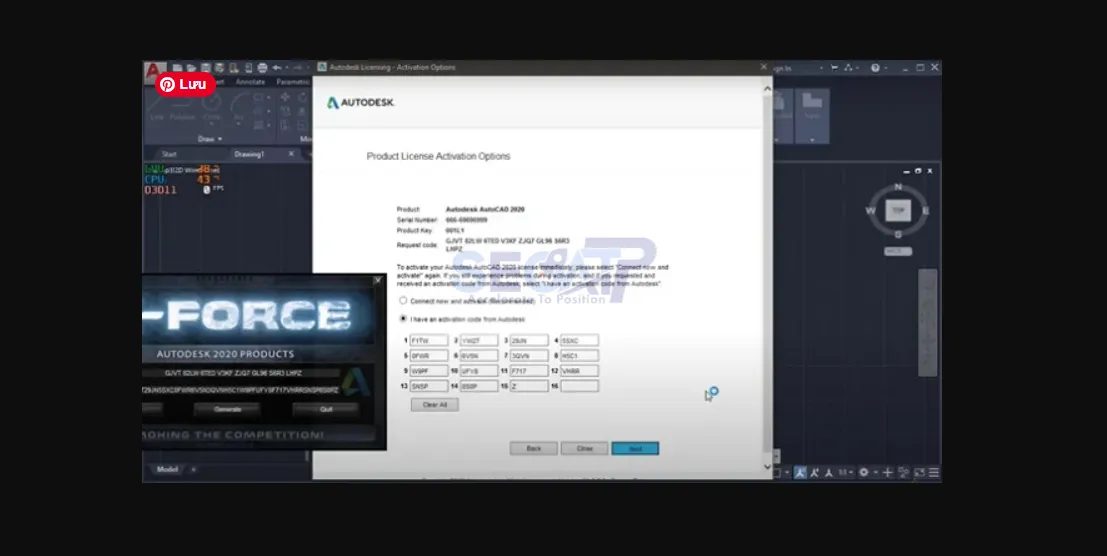
Task: Click E compass direction on ViewCube
Action: [926, 210]
